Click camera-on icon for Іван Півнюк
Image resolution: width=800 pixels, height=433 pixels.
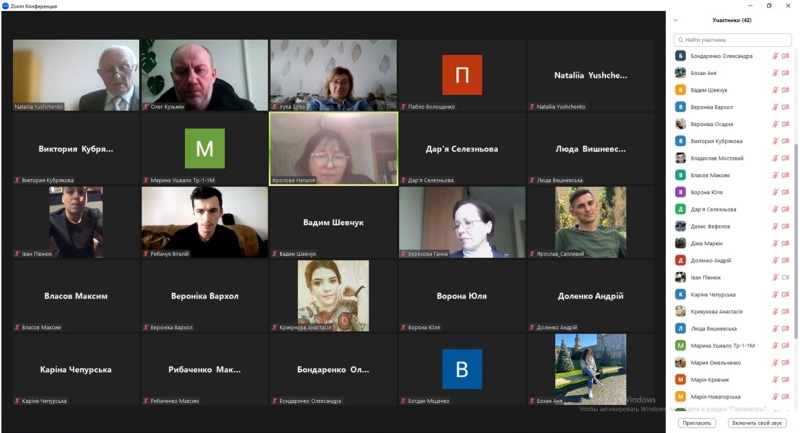point(786,277)
